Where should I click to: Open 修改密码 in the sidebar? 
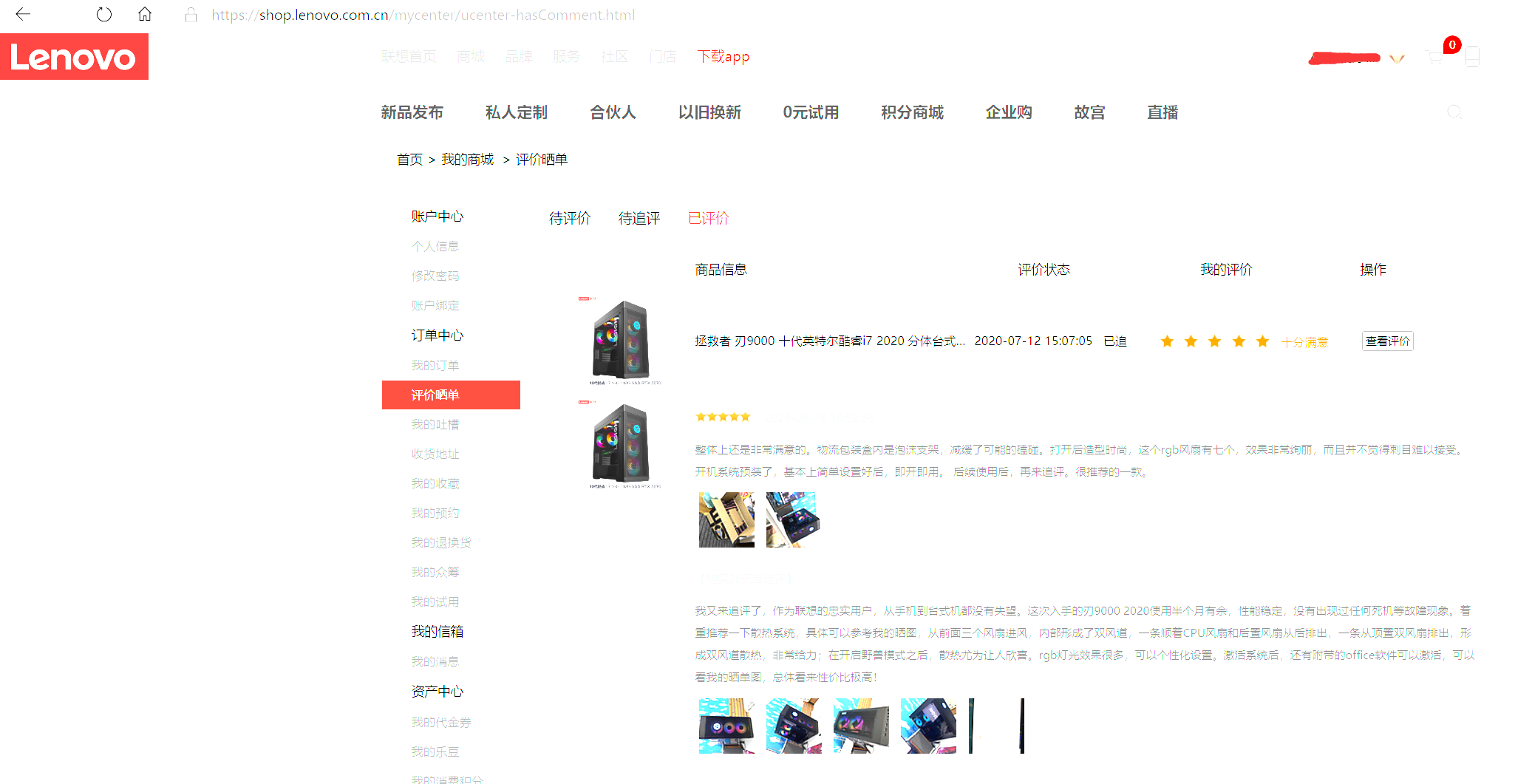(435, 276)
